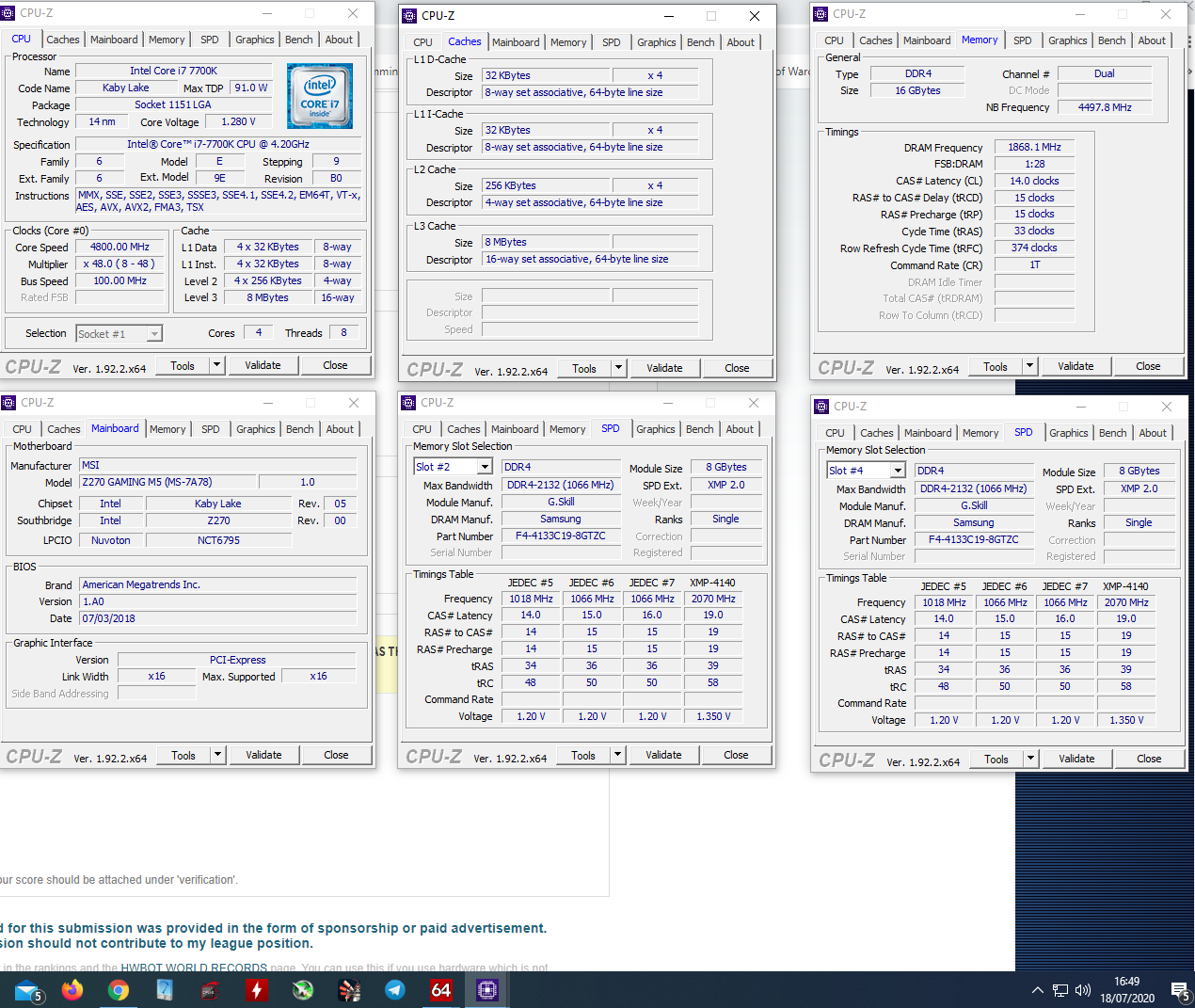Viewport: 1195px width, 1008px height.
Task: Open the volume control in the system tray
Action: pos(1083,990)
